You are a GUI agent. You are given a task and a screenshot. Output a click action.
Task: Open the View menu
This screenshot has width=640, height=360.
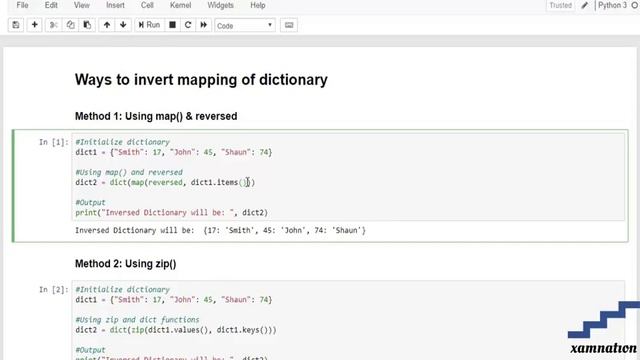(82, 5)
